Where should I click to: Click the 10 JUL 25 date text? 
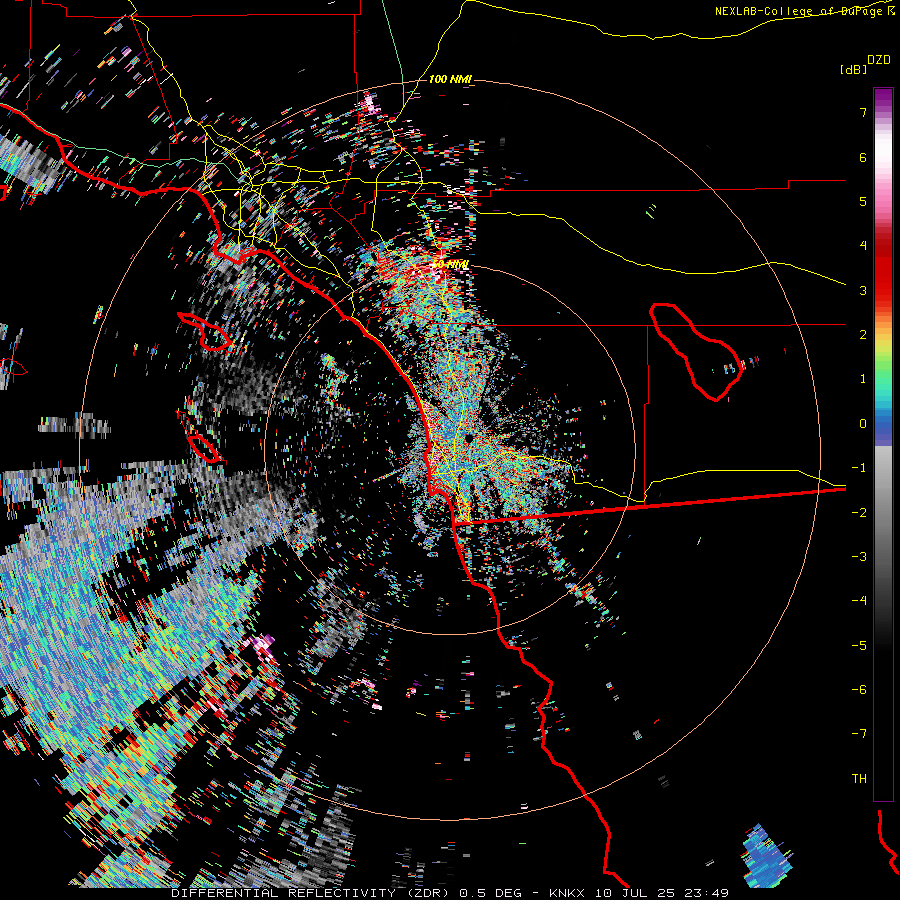[x=636, y=893]
